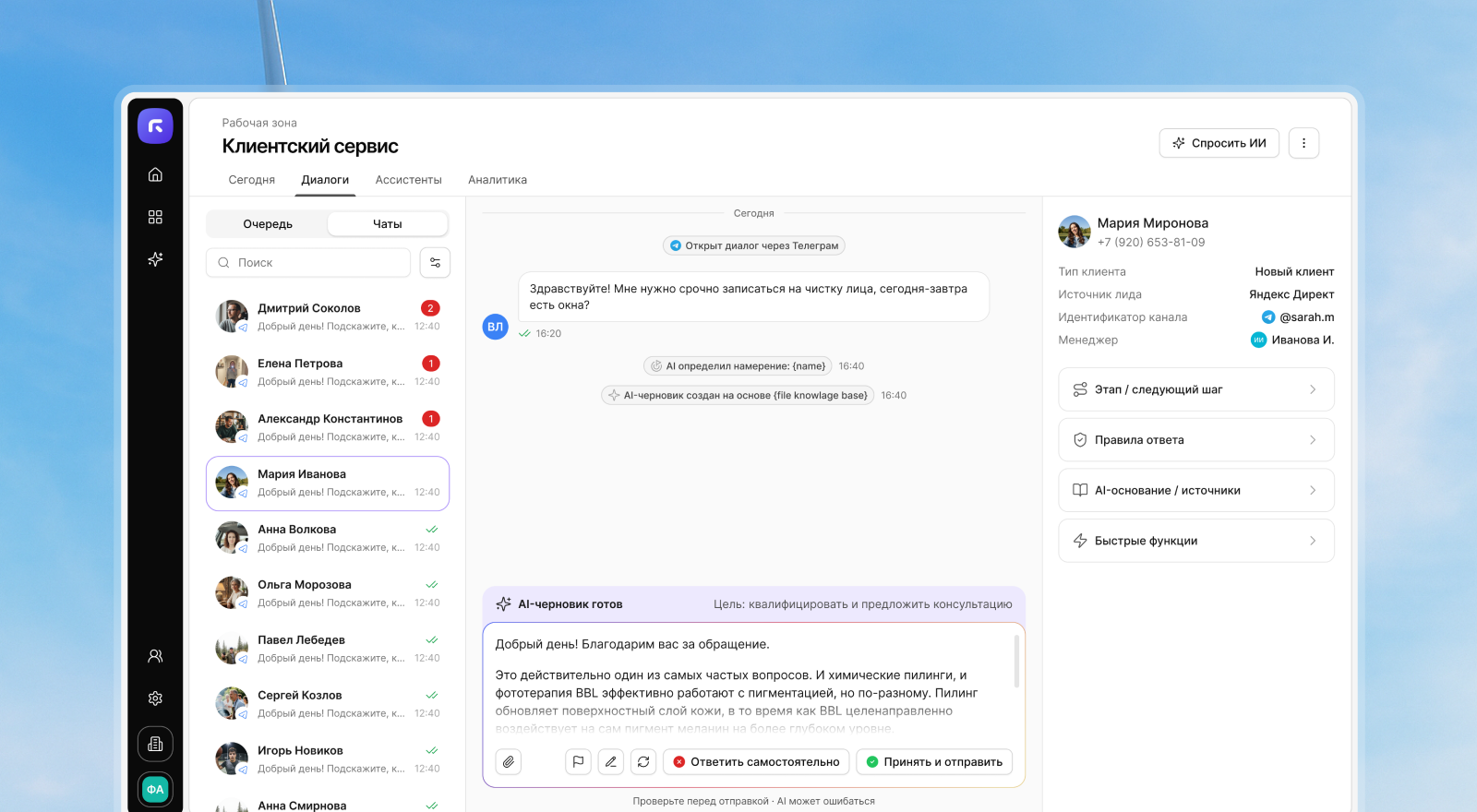Click the Спросить ИИ button
The image size is (1477, 812).
coord(1219,143)
